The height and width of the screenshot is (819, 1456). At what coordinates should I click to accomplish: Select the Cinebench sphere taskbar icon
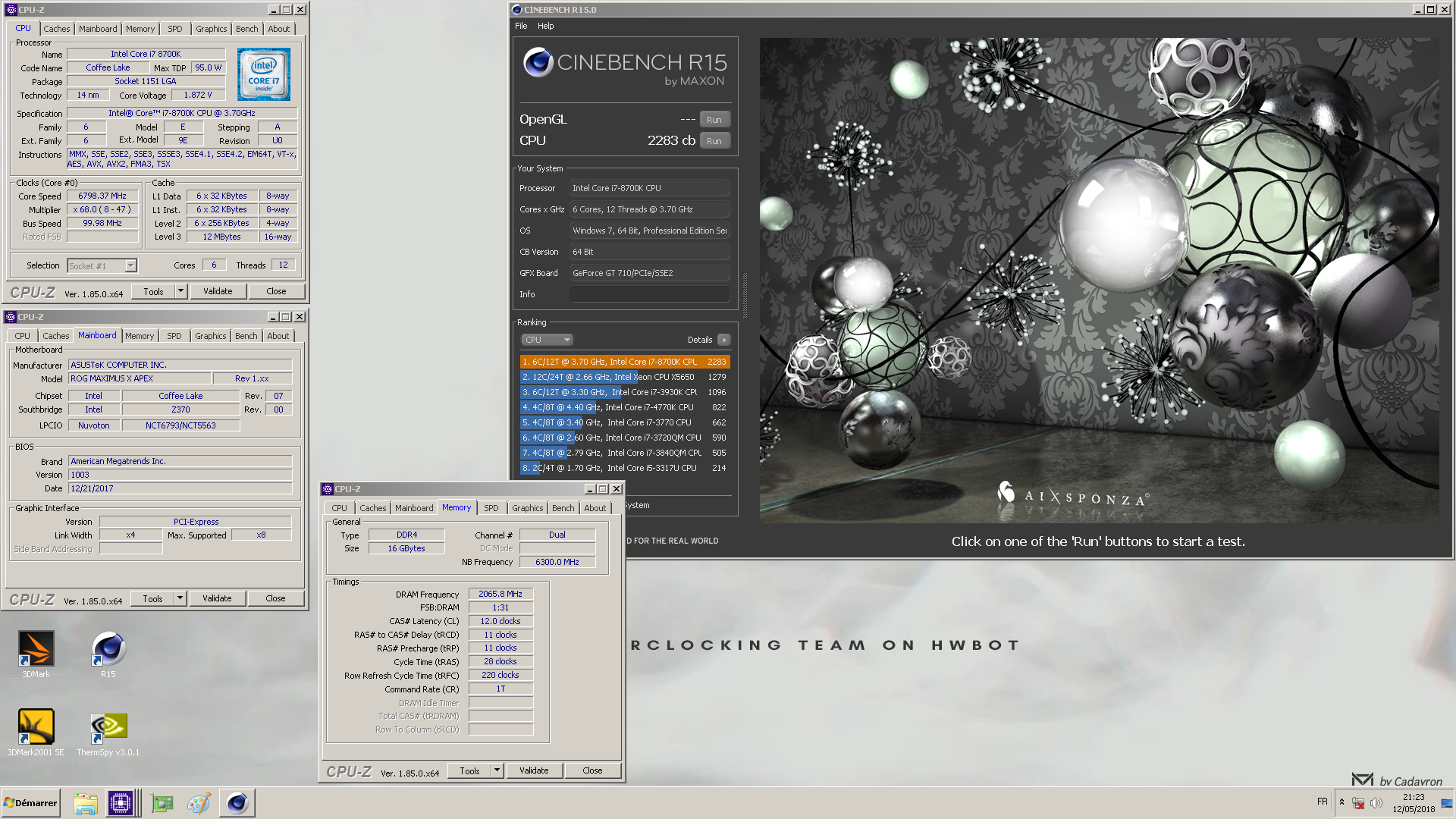[x=237, y=803]
